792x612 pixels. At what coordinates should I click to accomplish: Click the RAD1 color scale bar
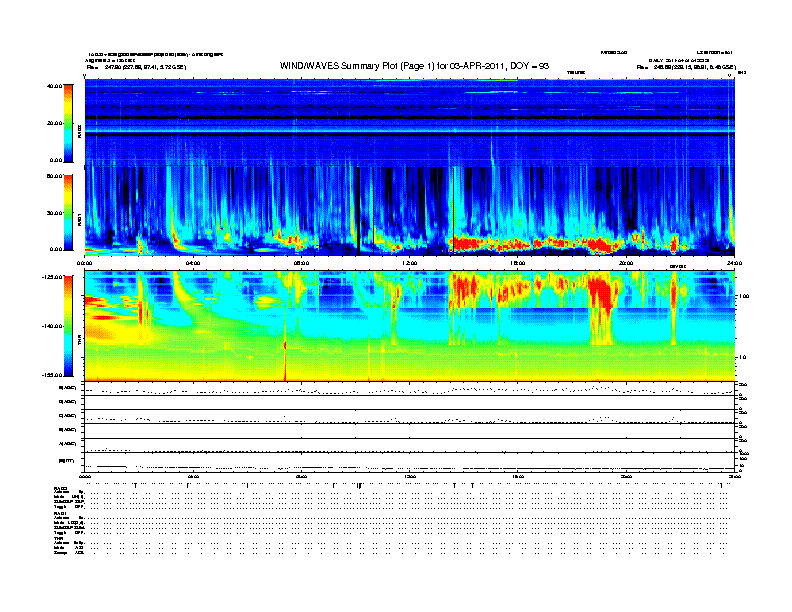tap(68, 213)
